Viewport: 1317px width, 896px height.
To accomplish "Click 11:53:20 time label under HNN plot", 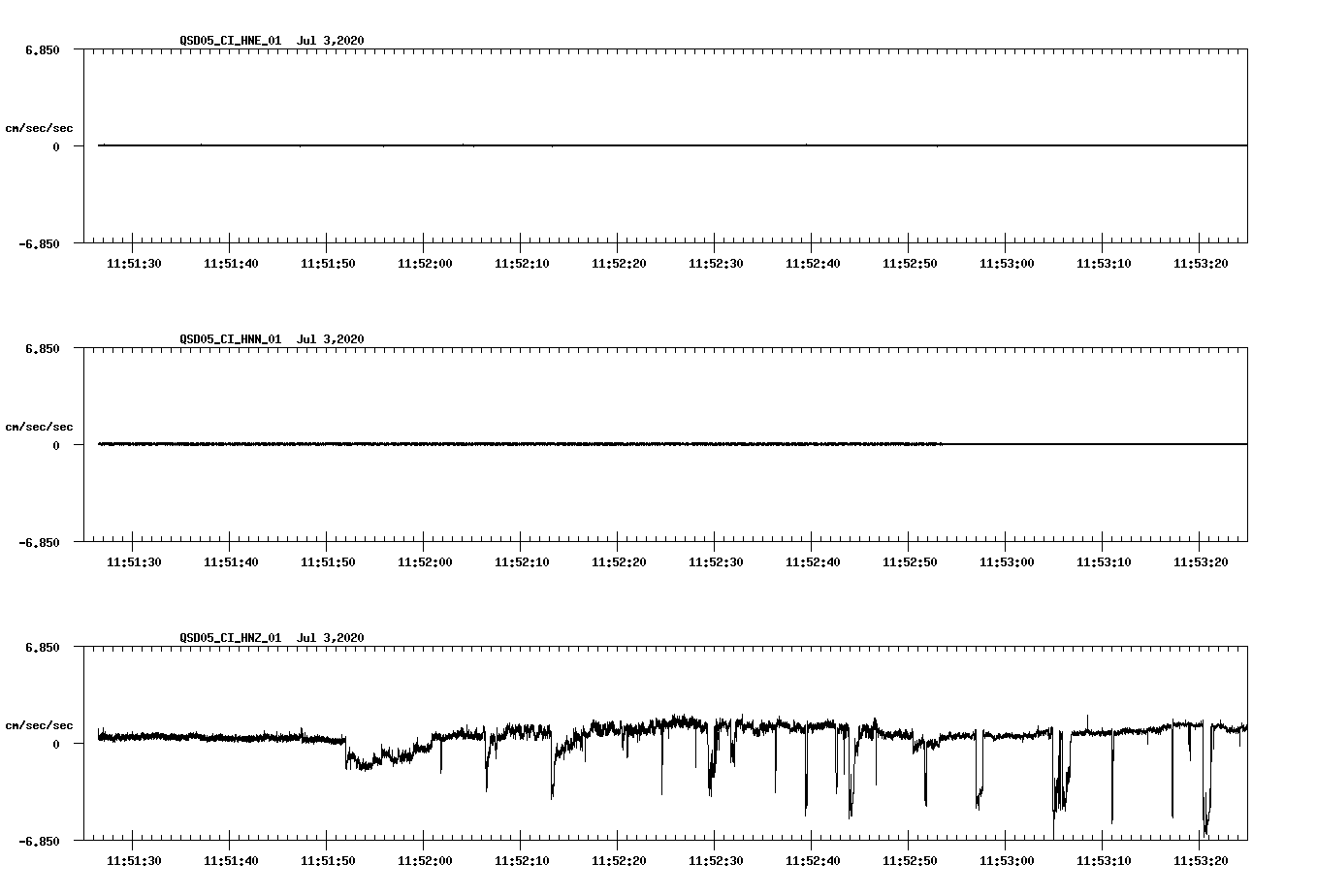I will click(1201, 562).
